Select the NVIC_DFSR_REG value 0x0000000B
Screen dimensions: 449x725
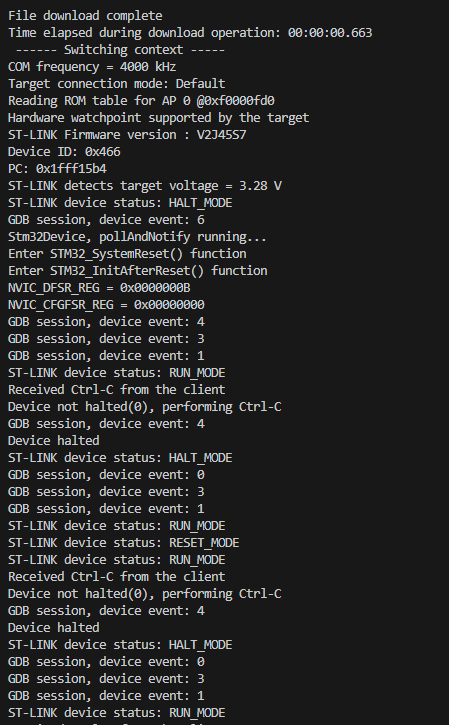click(155, 288)
